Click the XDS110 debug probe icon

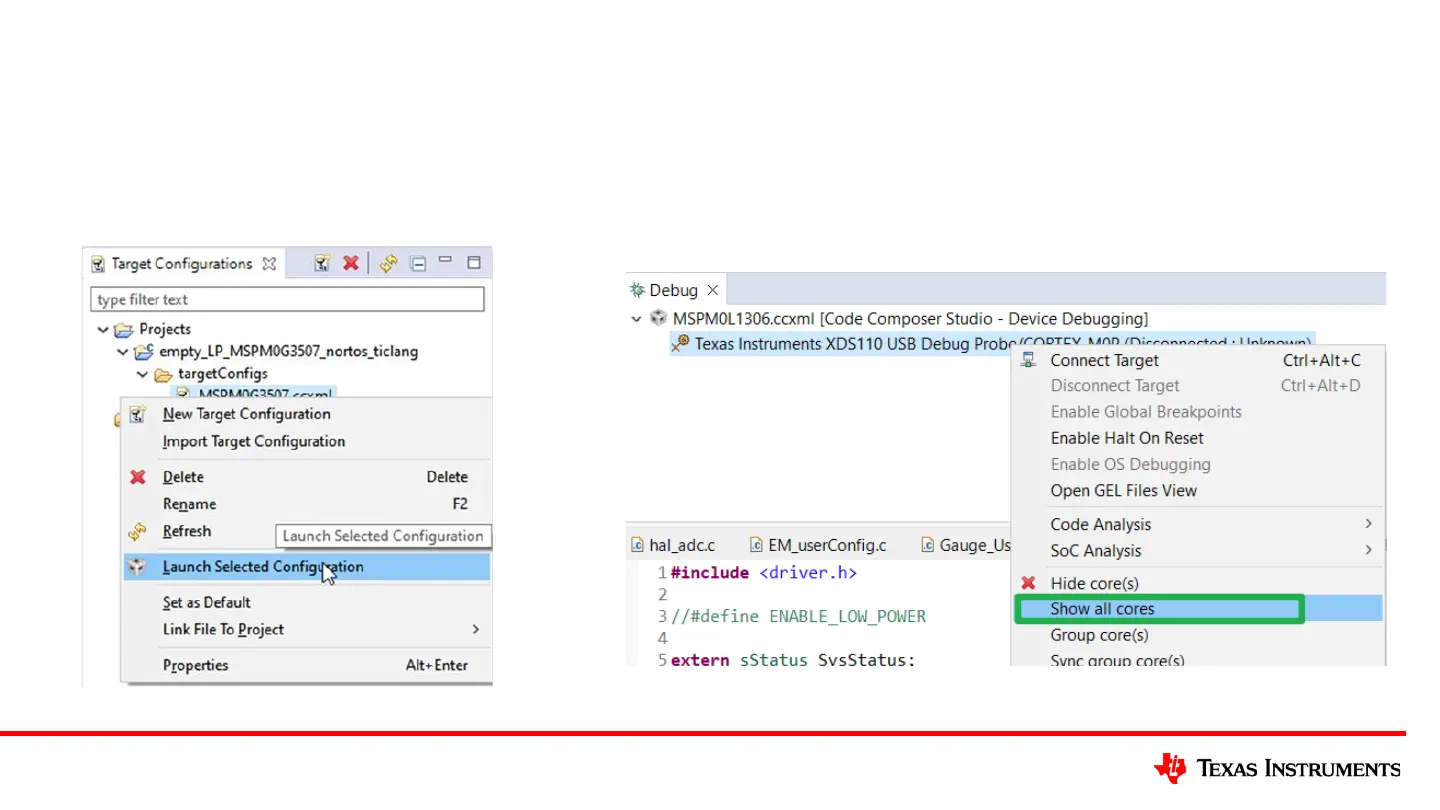(x=680, y=343)
